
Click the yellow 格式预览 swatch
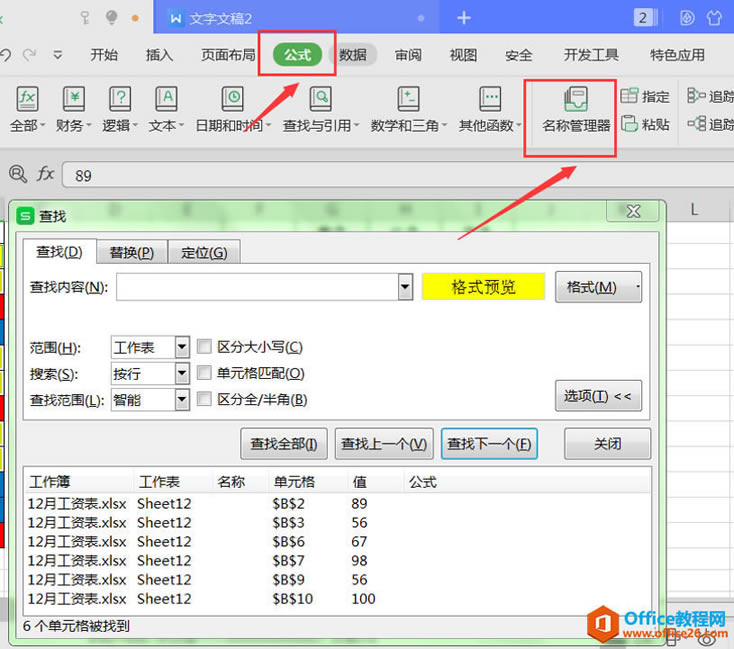(483, 287)
